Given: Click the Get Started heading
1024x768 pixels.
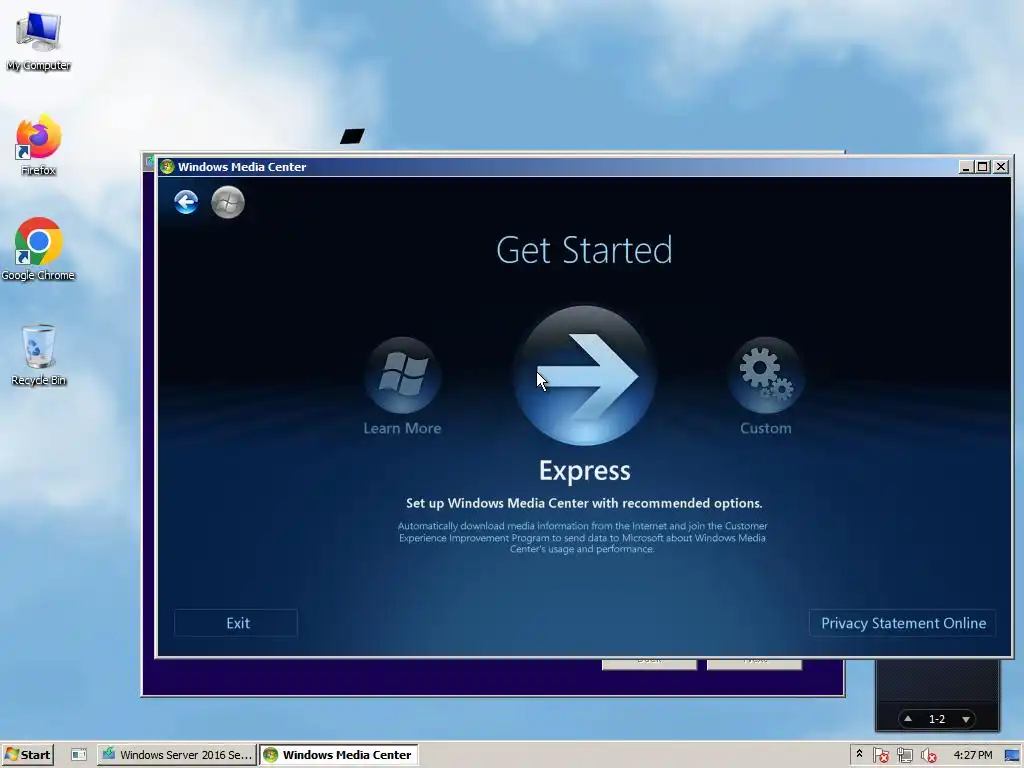Looking at the screenshot, I should click(x=584, y=250).
